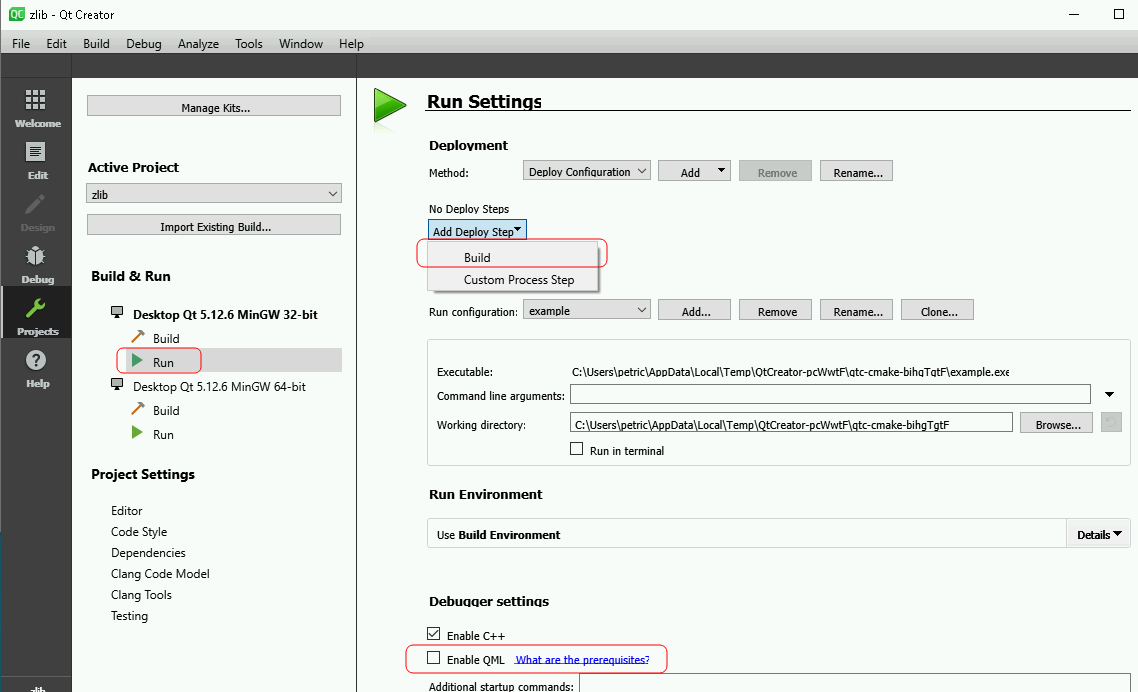The width and height of the screenshot is (1138, 692).
Task: Click the monitor icon for MinGW 32-bit kit
Action: click(116, 312)
